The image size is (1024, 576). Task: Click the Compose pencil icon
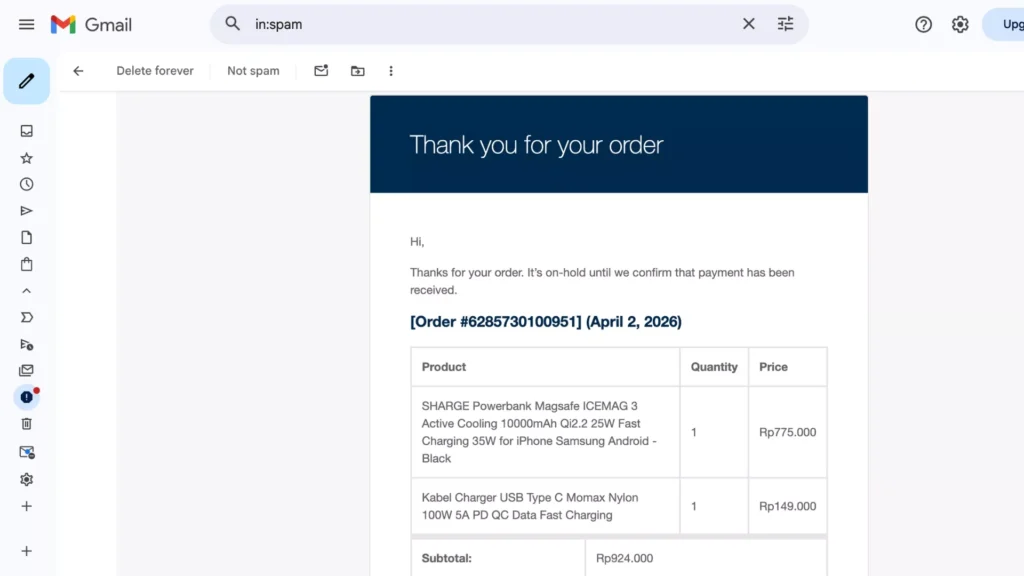coord(26,80)
